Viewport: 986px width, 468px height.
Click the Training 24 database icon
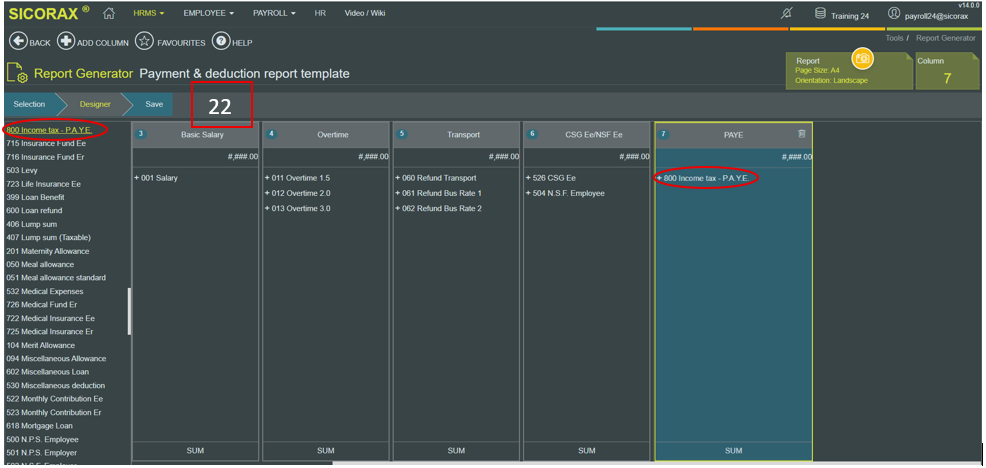pyautogui.click(x=820, y=13)
